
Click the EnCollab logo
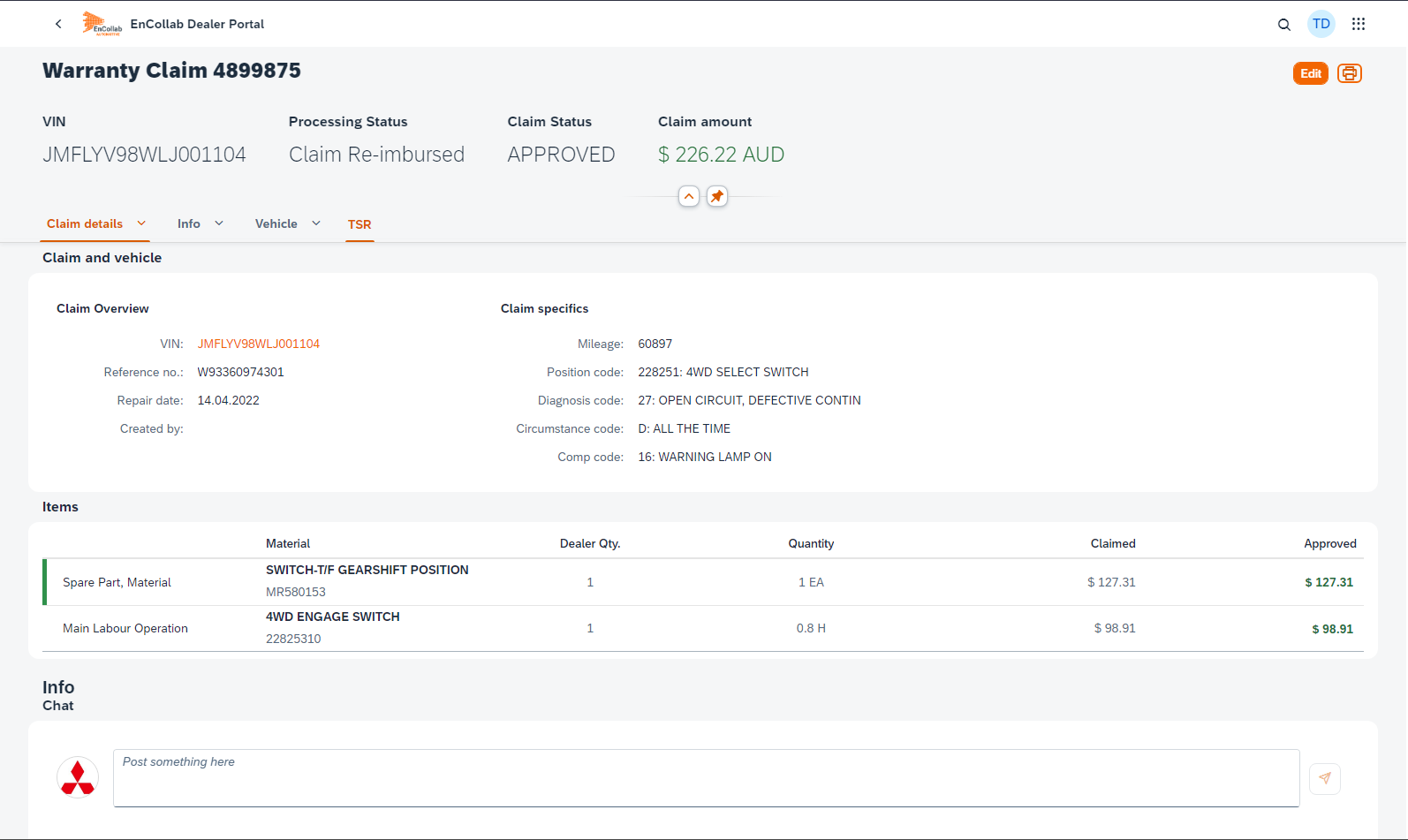(x=102, y=24)
